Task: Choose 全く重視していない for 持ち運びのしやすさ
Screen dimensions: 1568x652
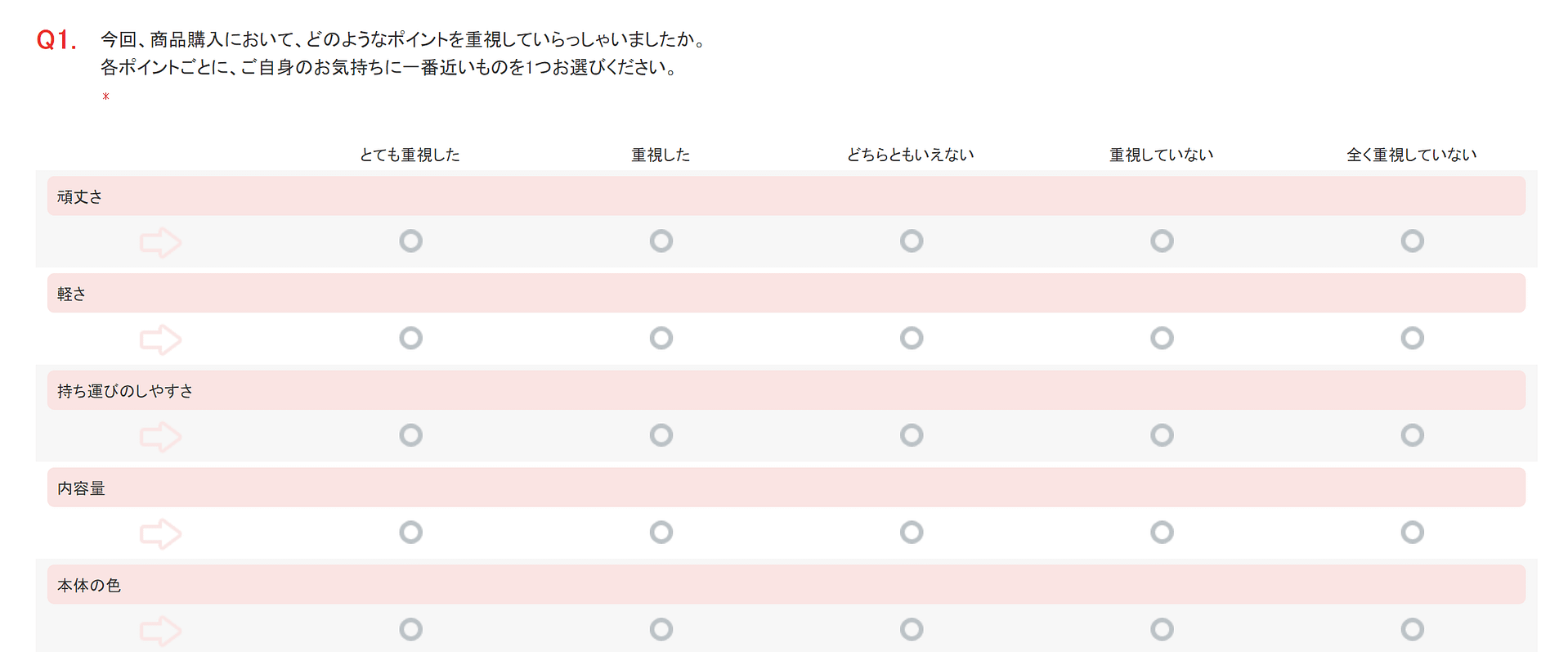Action: coord(1412,435)
